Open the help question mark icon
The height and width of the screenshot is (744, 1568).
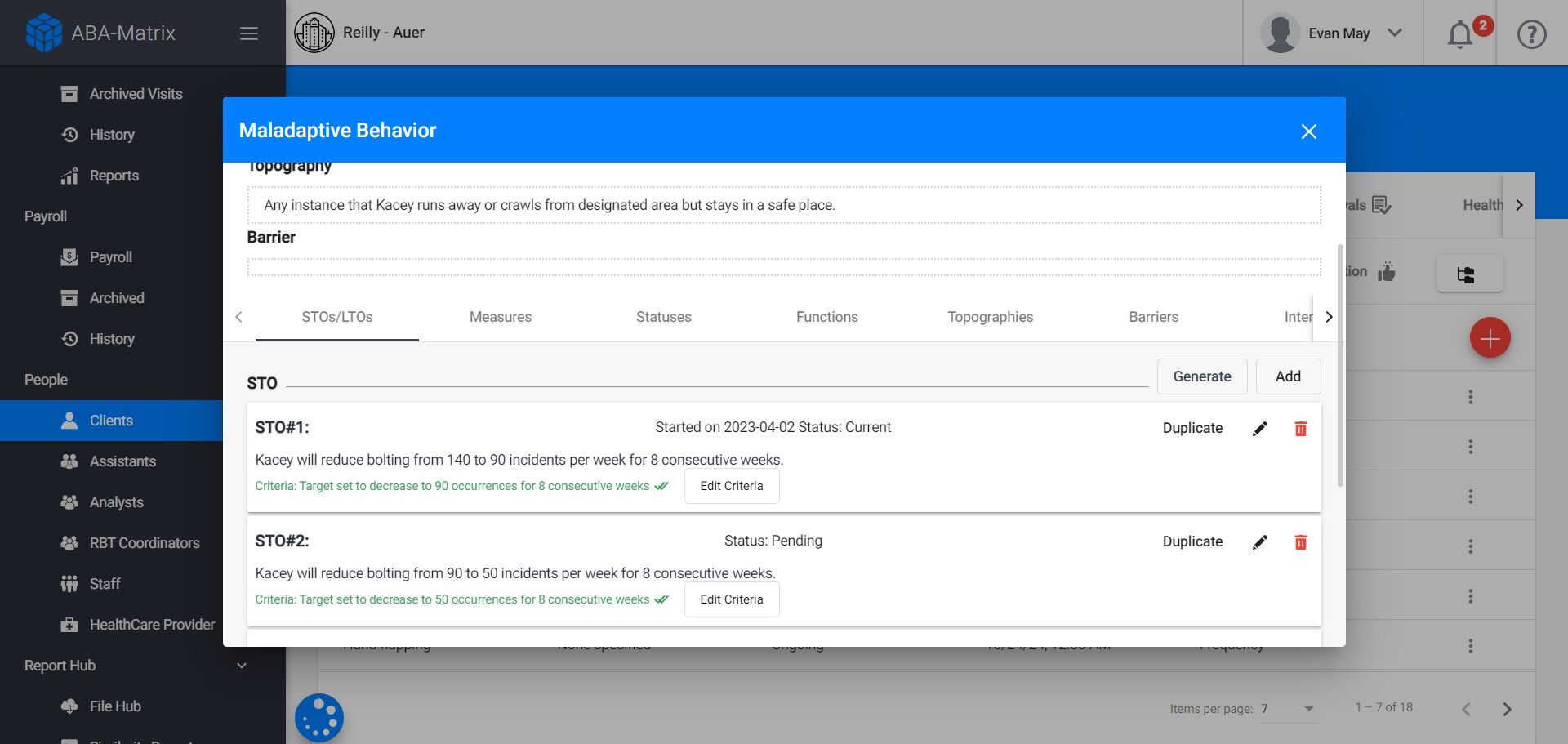1531,33
